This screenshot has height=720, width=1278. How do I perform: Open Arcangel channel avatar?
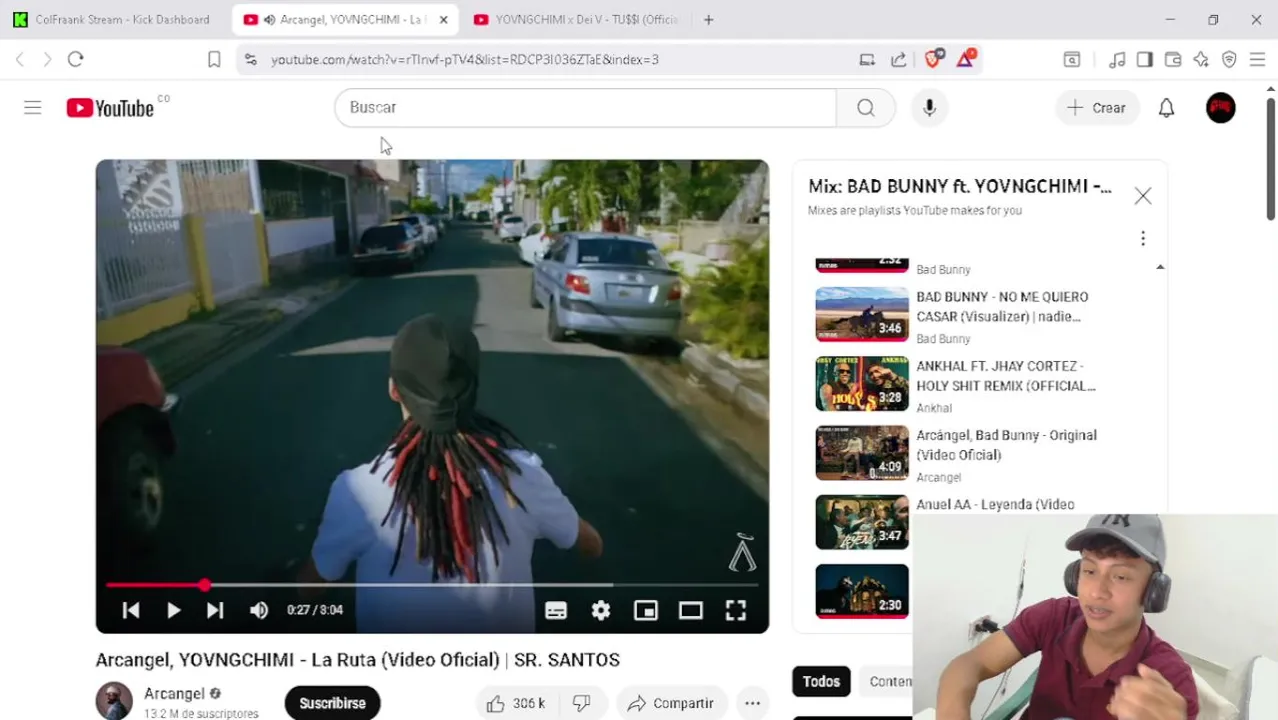tap(114, 701)
